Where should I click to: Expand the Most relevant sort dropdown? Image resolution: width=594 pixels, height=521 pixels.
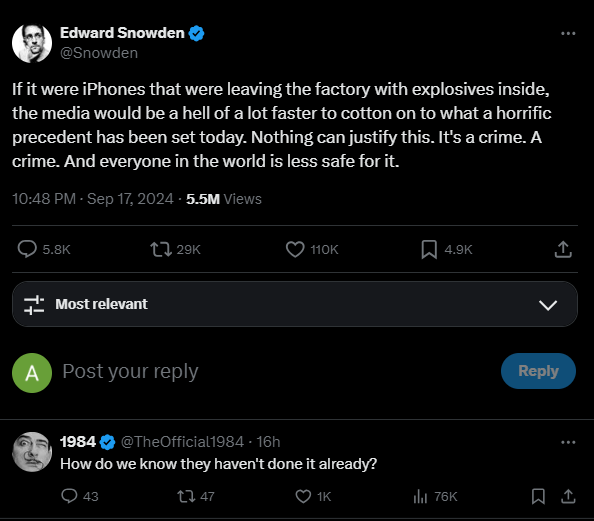[x=295, y=304]
